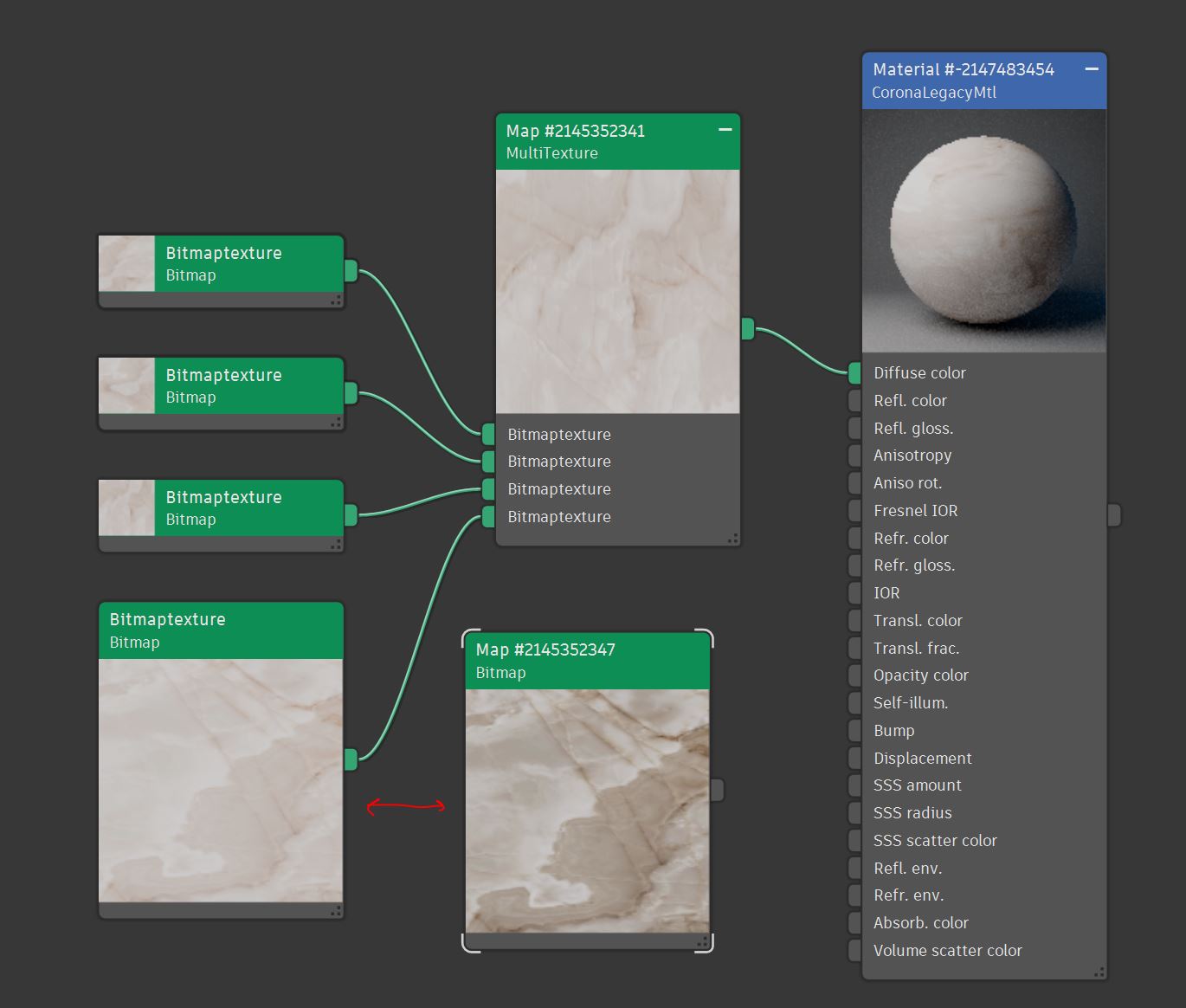Click the large Bitmaptexture node output socket
The image size is (1186, 1008).
tap(351, 759)
